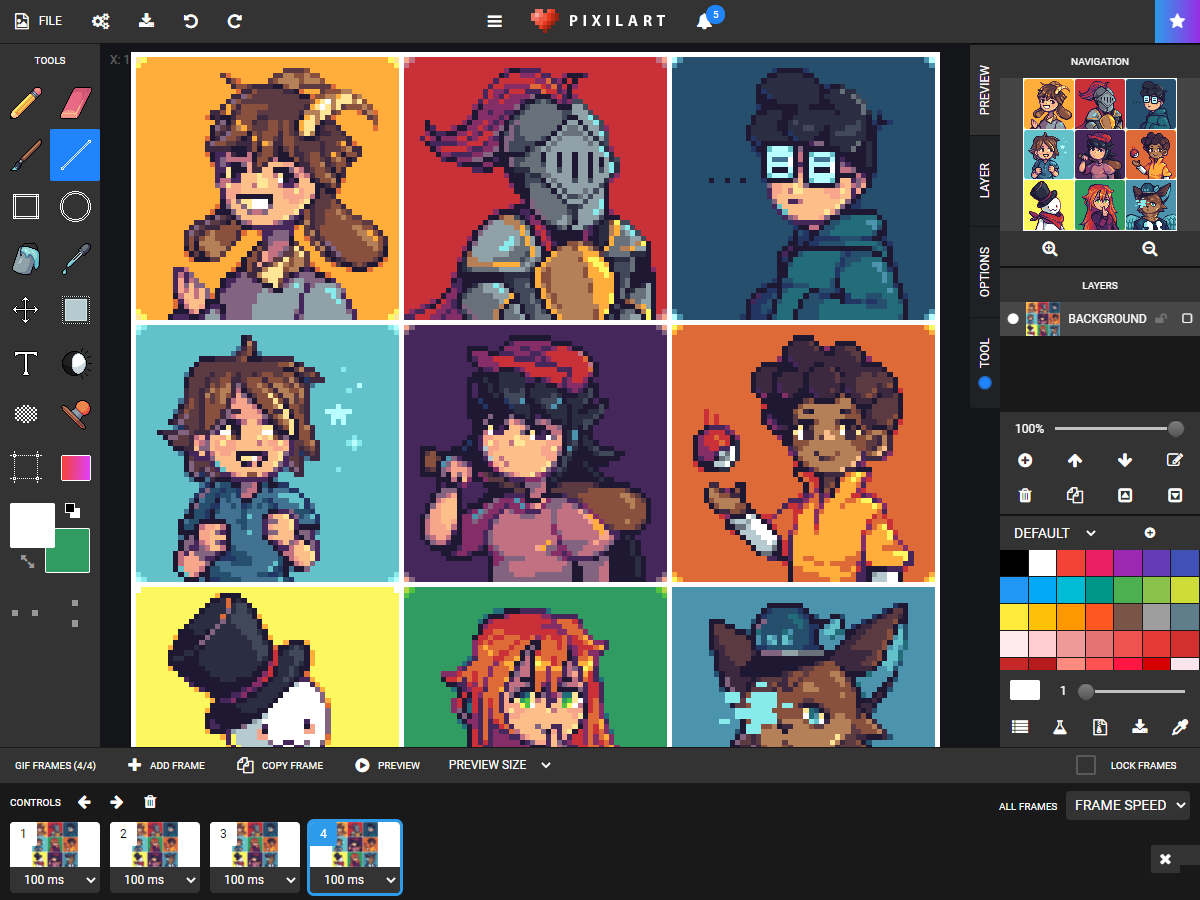
Task: Pick the Paint Bucket tool
Action: (25, 259)
